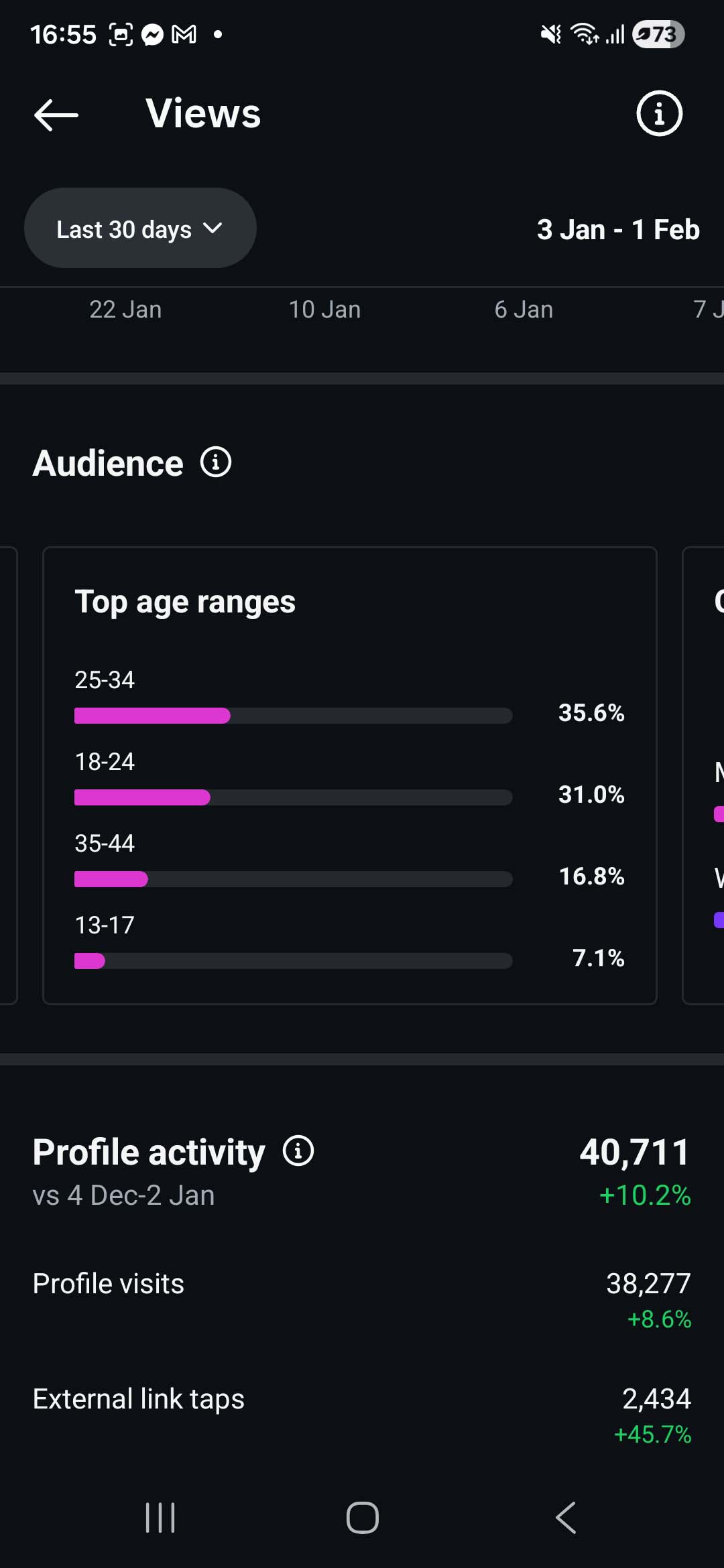Tap the Gmail notification icon
The image size is (724, 1568).
coord(184,35)
